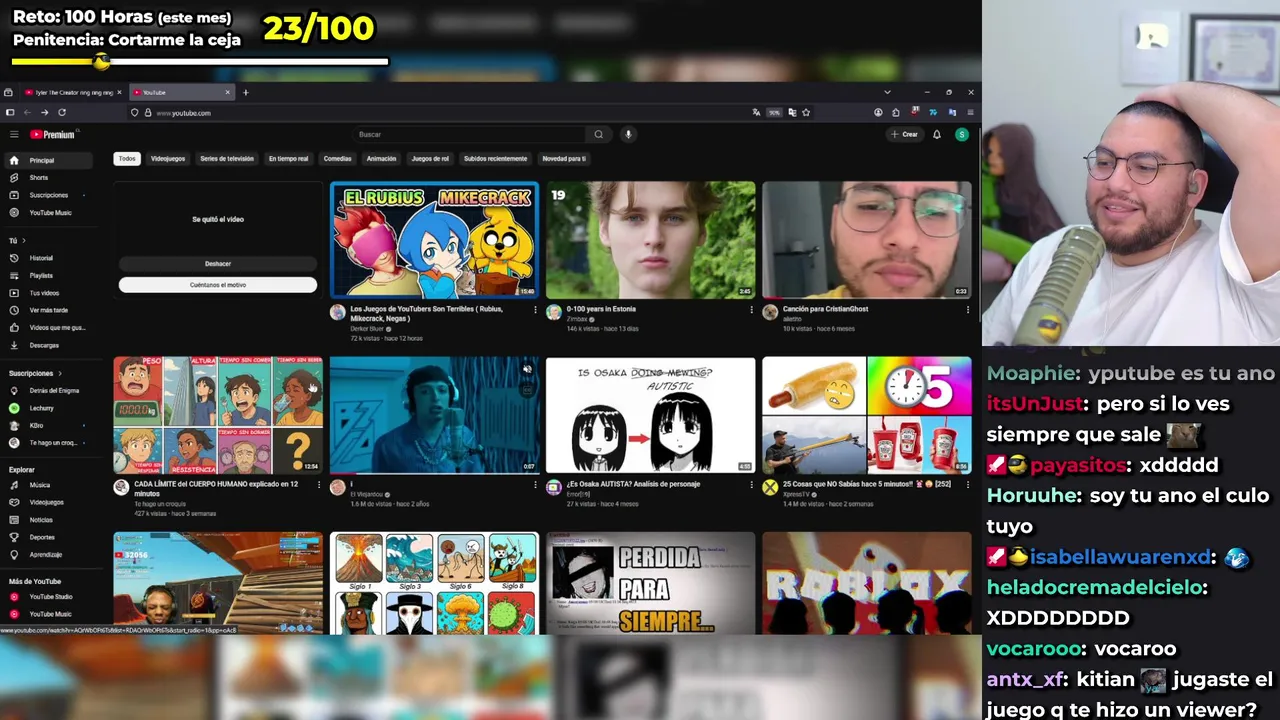This screenshot has height=720, width=1280.
Task: Open options for 25 Cosas que NO Sabías
Action: (x=967, y=485)
